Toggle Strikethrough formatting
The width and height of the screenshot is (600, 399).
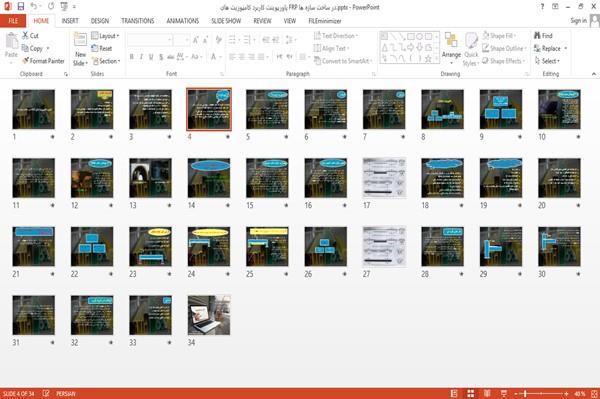[171, 57]
